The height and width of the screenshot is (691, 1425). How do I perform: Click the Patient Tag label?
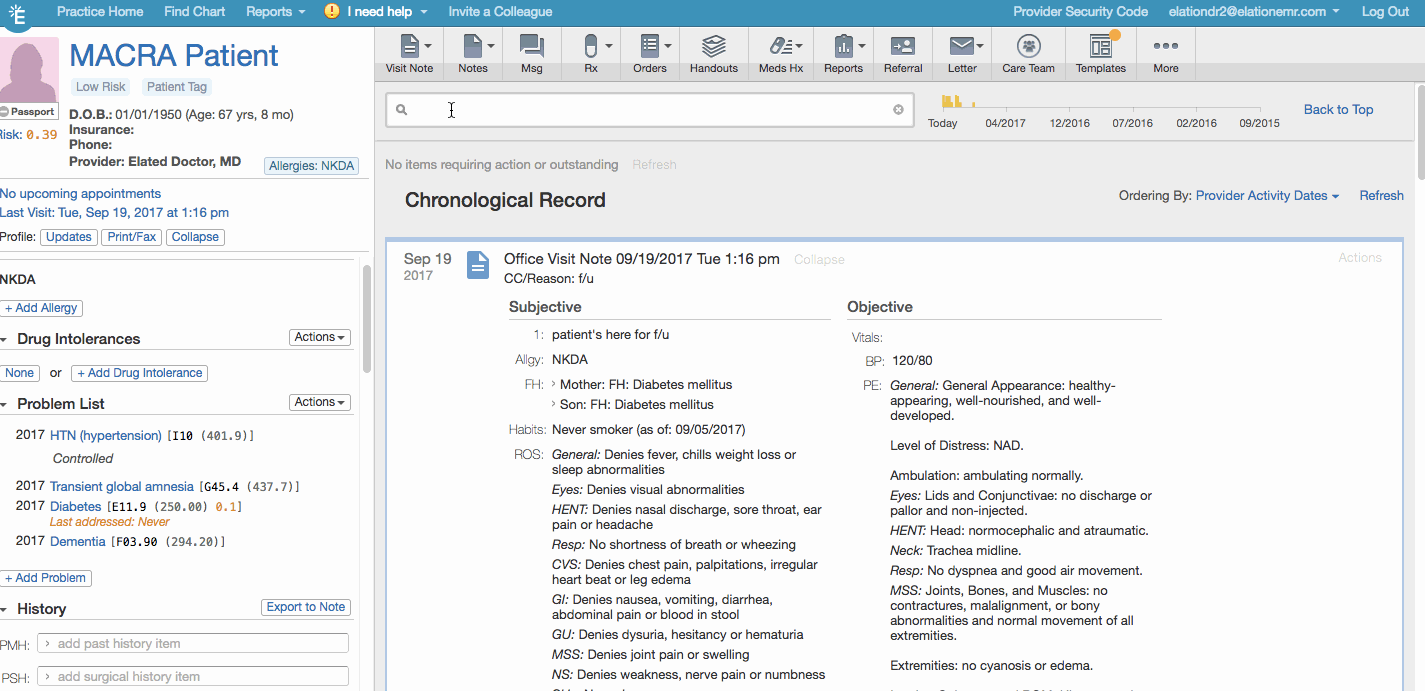coord(177,87)
